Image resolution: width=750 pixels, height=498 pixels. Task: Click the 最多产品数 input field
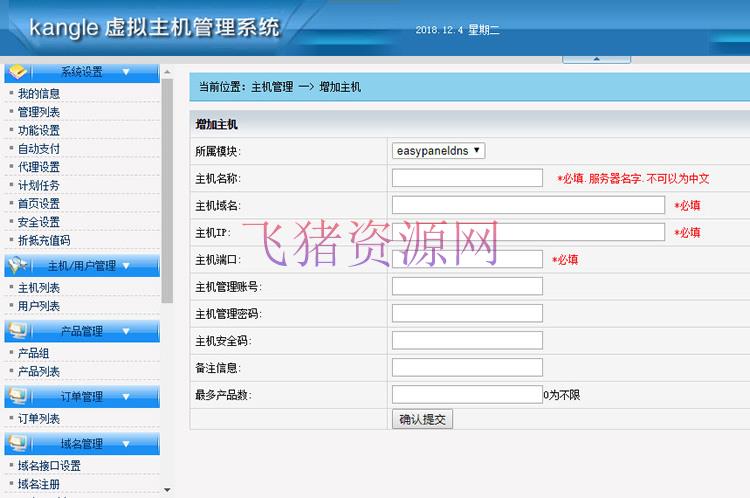click(x=467, y=394)
